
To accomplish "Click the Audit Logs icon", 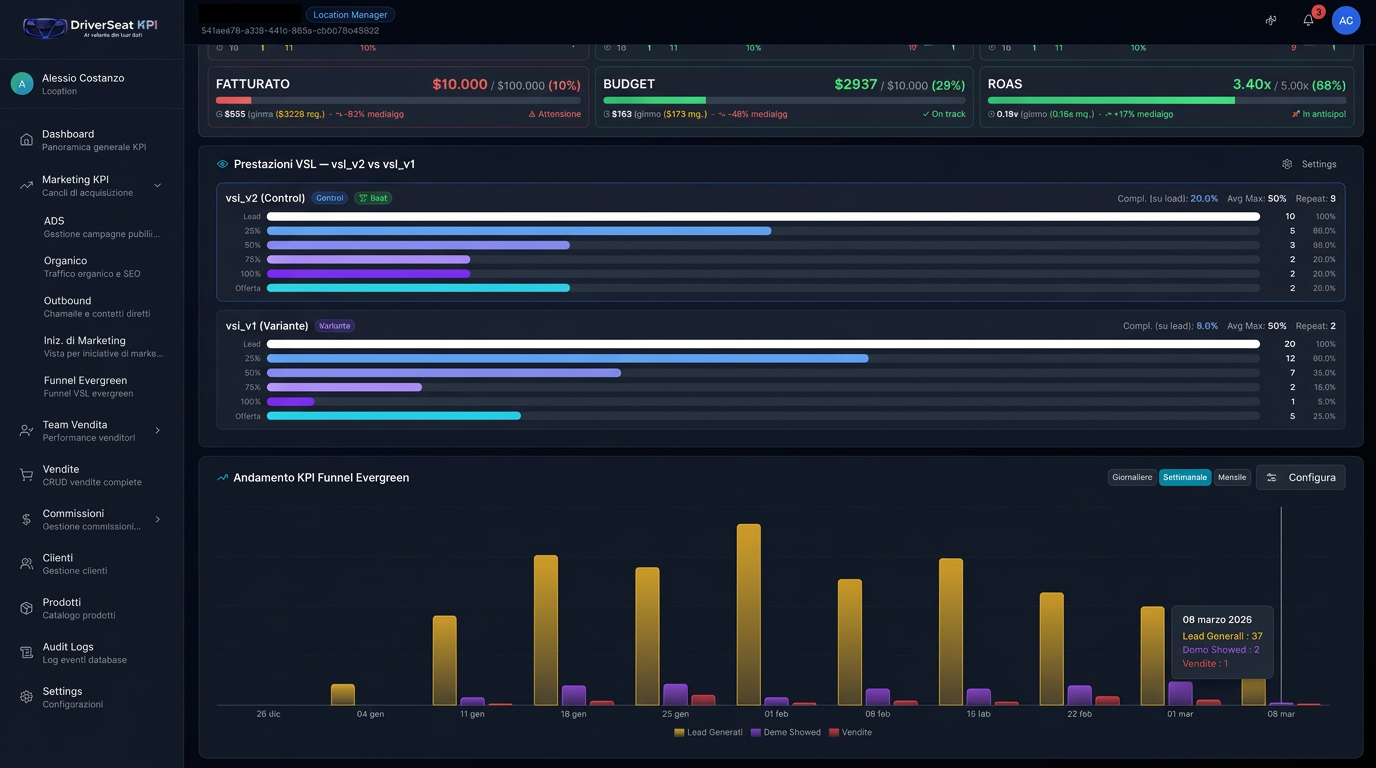I will [x=26, y=653].
